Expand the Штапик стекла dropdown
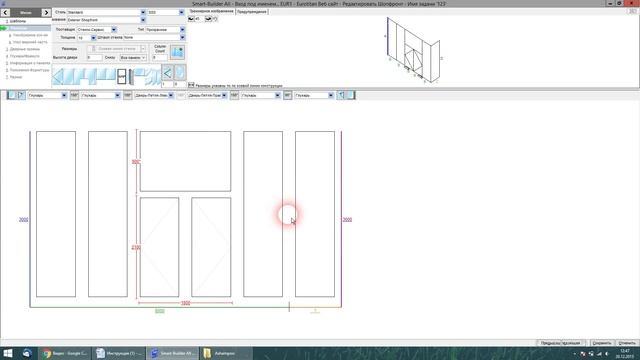The height and width of the screenshot is (360, 640). [182, 37]
